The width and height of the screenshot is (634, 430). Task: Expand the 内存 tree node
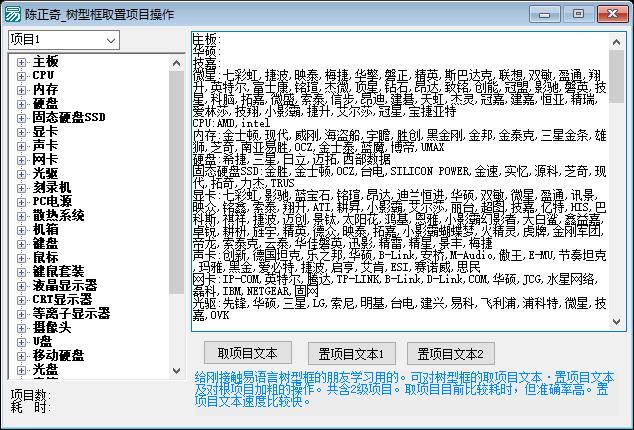pyautogui.click(x=21, y=90)
